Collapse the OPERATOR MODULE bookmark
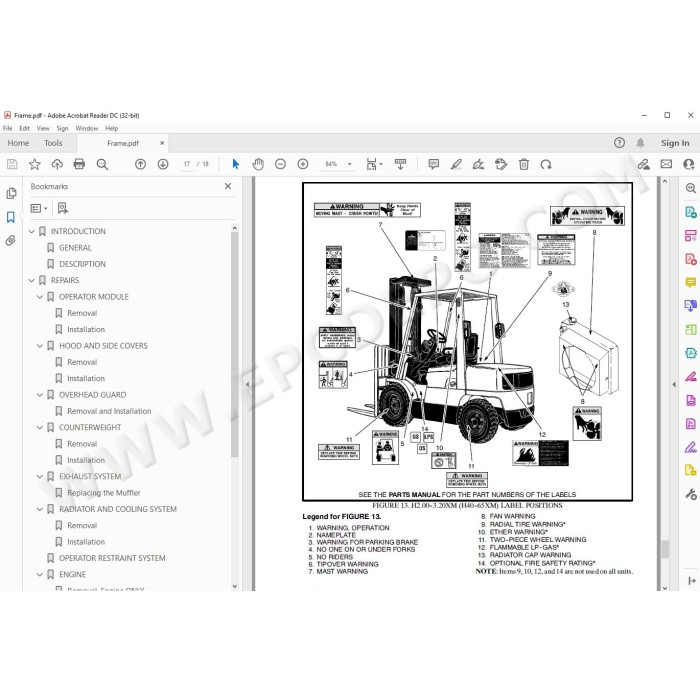 40,297
